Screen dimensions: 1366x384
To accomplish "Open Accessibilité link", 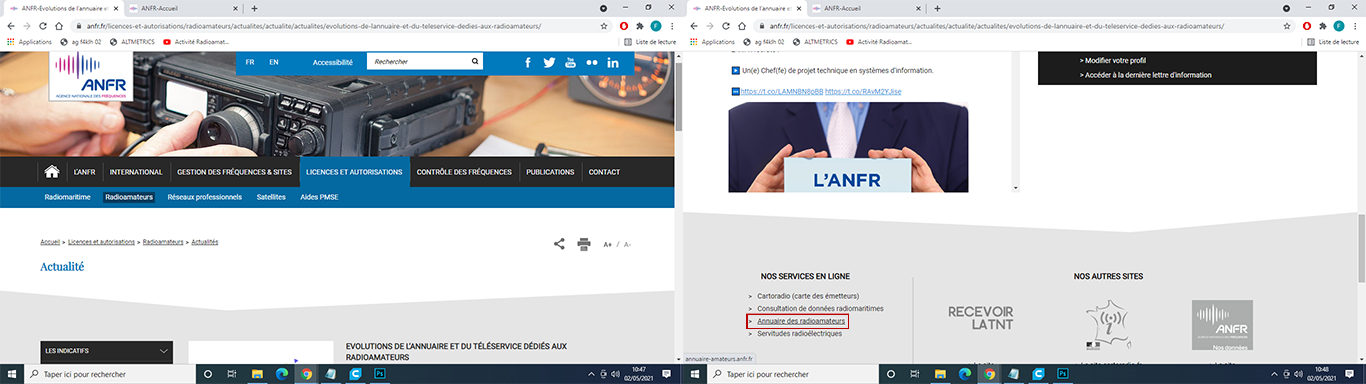I will [x=333, y=62].
